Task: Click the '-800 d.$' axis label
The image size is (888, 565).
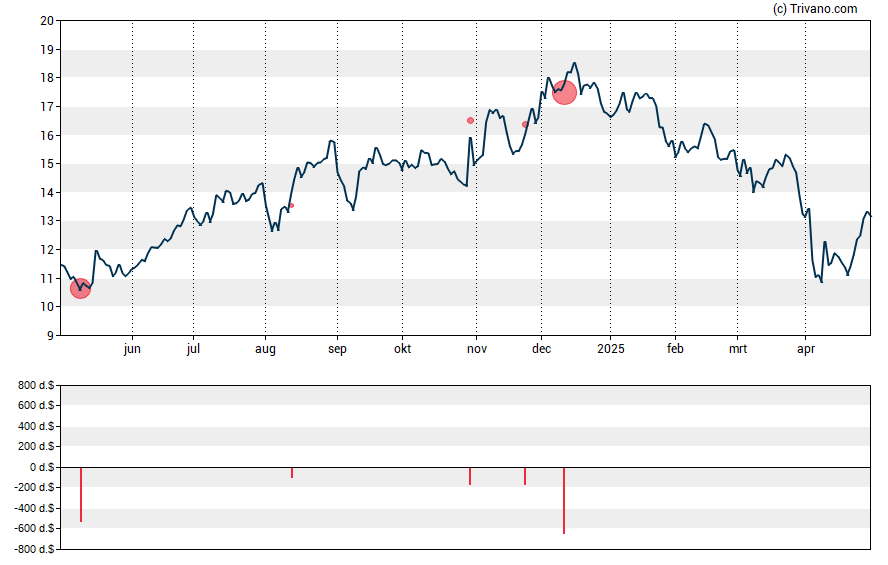Action: click(x=35, y=549)
